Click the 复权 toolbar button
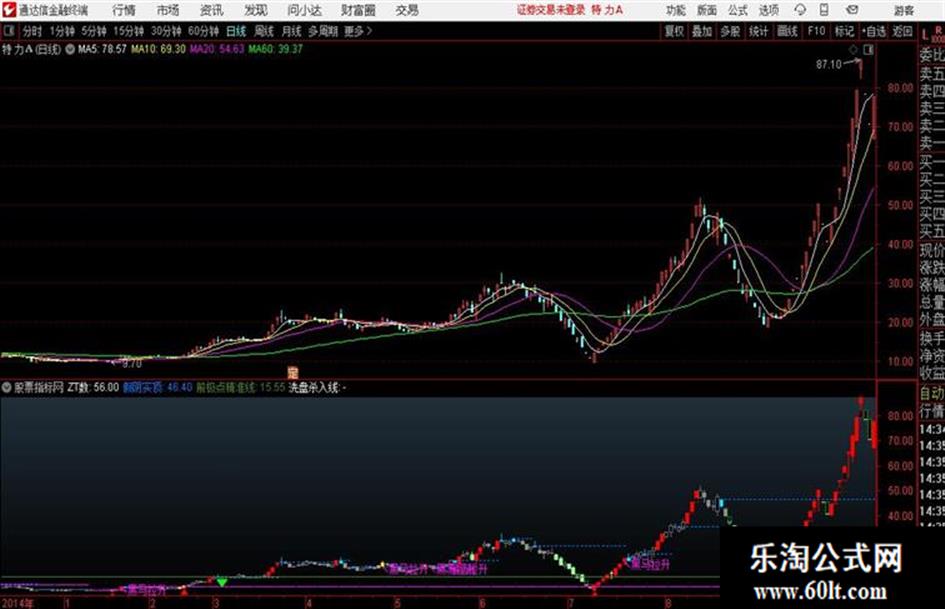The image size is (945, 609). tap(674, 31)
